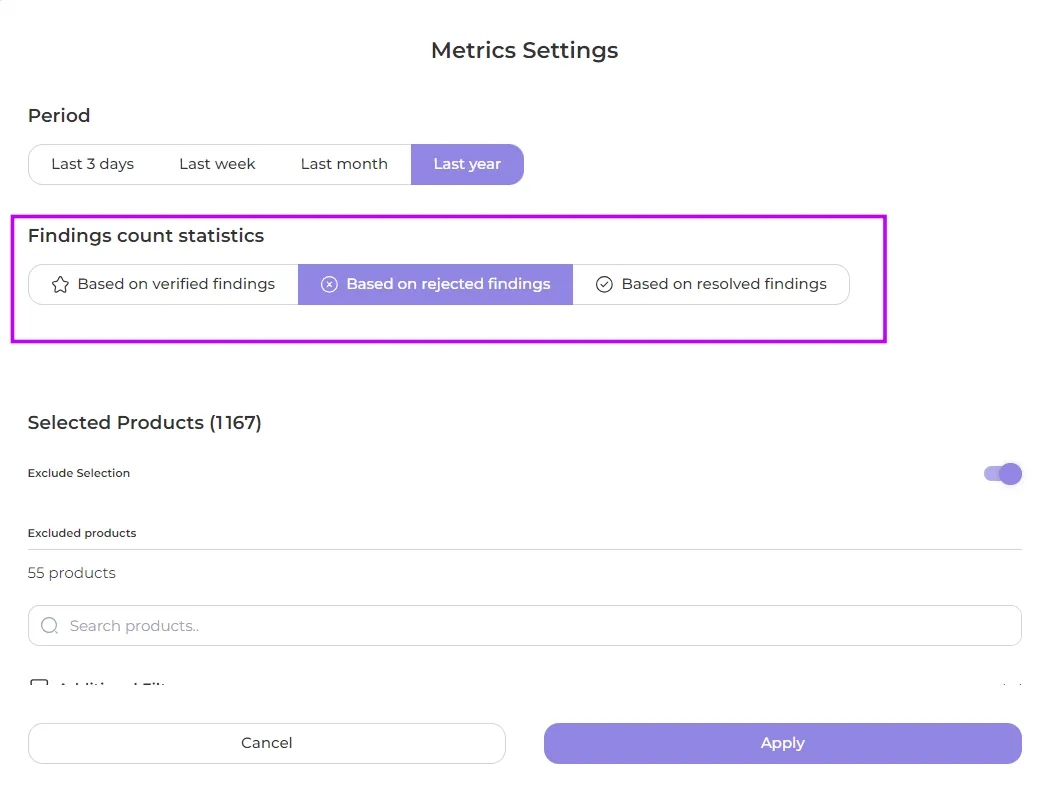1045x789 pixels.
Task: Toggle the Exclude Selection switch
Action: [x=1002, y=474]
